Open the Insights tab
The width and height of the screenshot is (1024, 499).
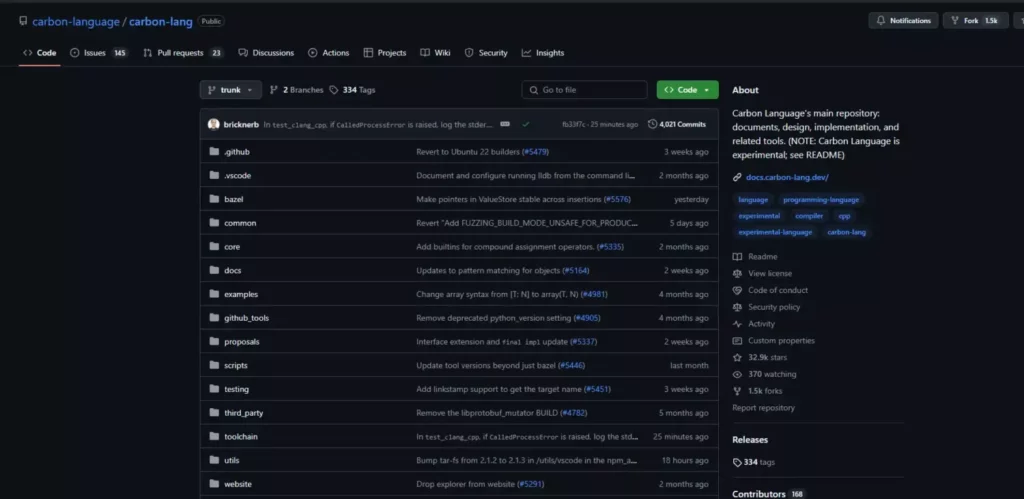[x=543, y=53]
